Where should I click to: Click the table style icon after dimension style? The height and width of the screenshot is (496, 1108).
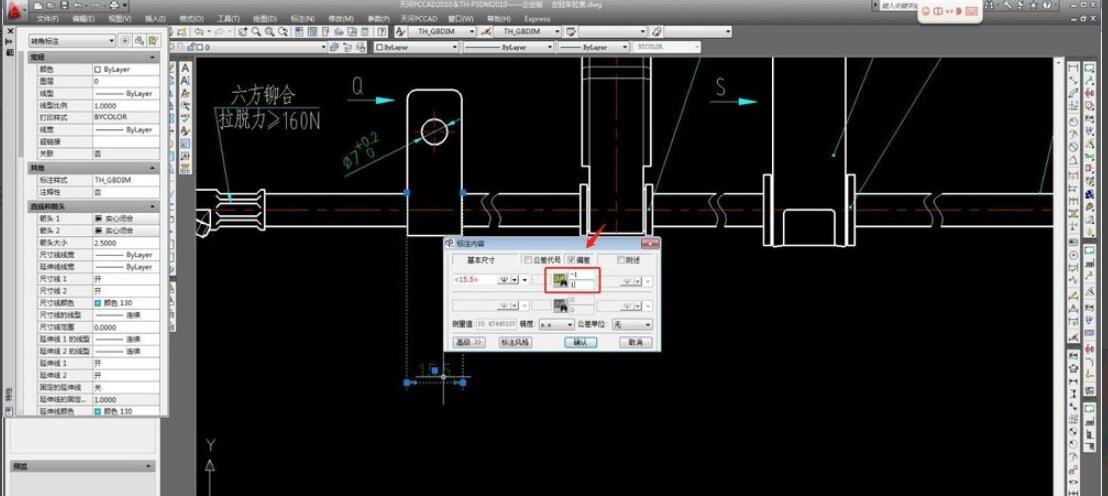pyautogui.click(x=571, y=32)
